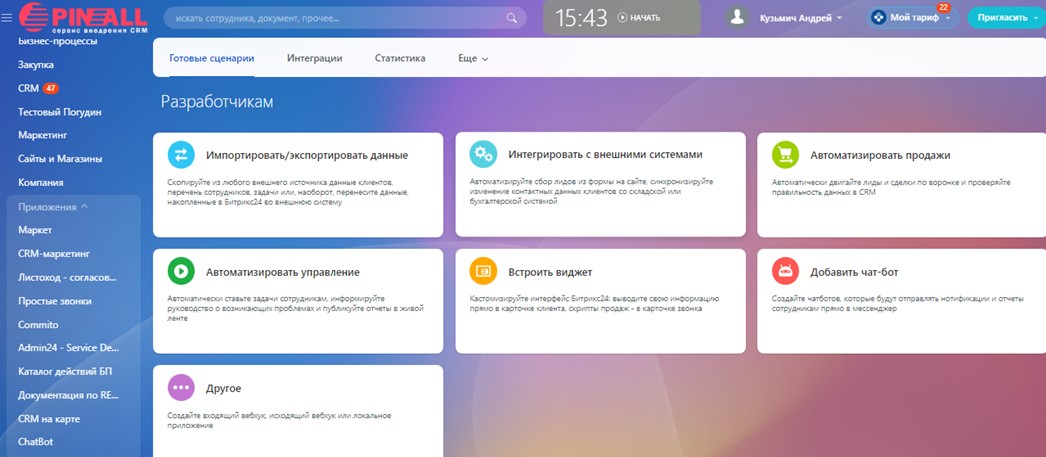Click the green play icon for management automation
The width and height of the screenshot is (1046, 457).
click(181, 271)
